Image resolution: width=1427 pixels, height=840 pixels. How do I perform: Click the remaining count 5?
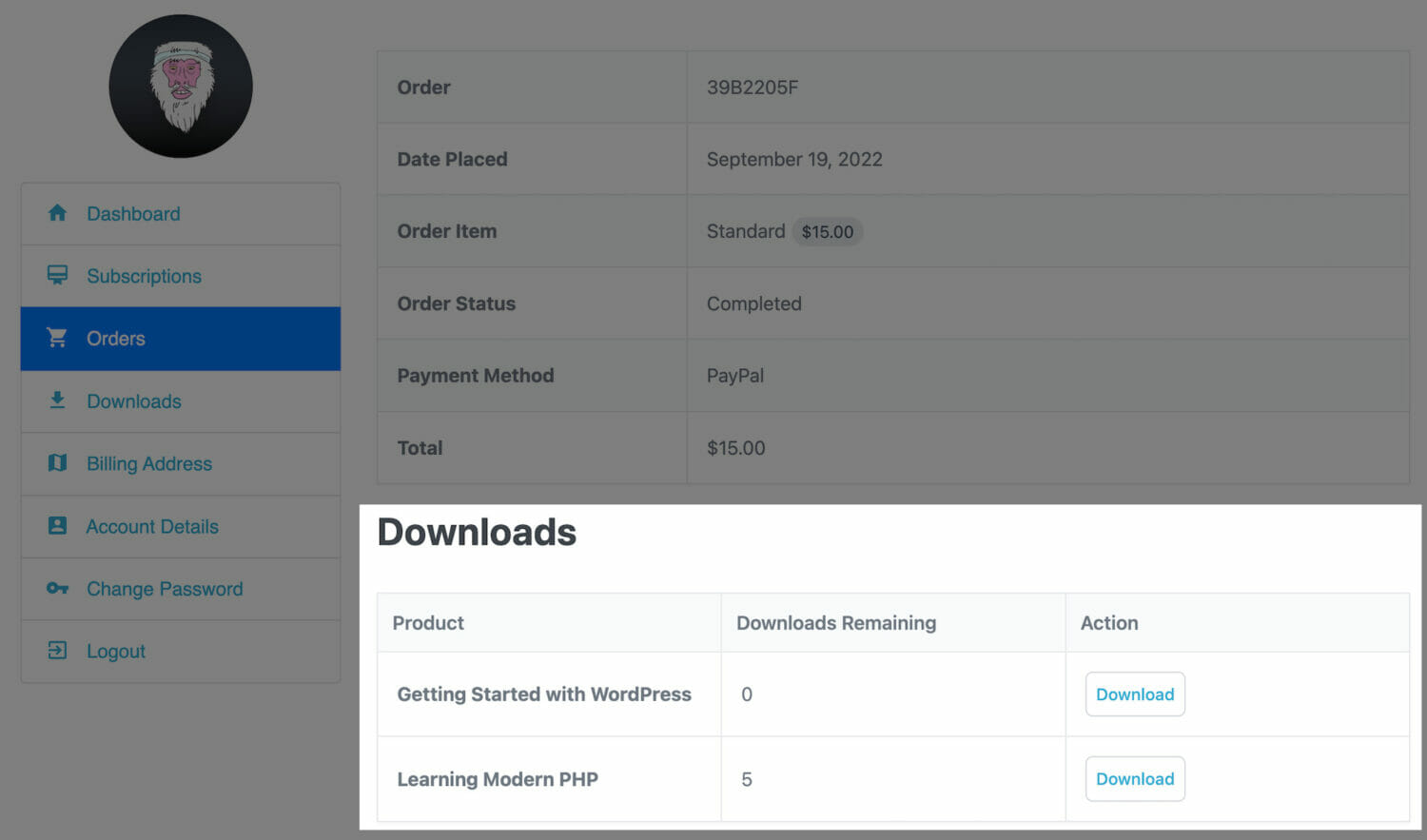click(747, 779)
